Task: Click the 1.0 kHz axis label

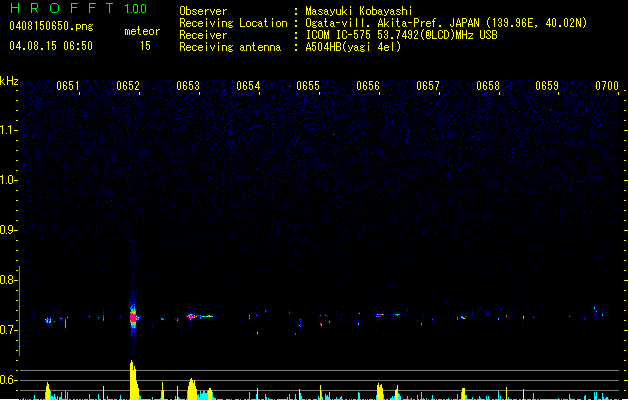Action: click(8, 180)
